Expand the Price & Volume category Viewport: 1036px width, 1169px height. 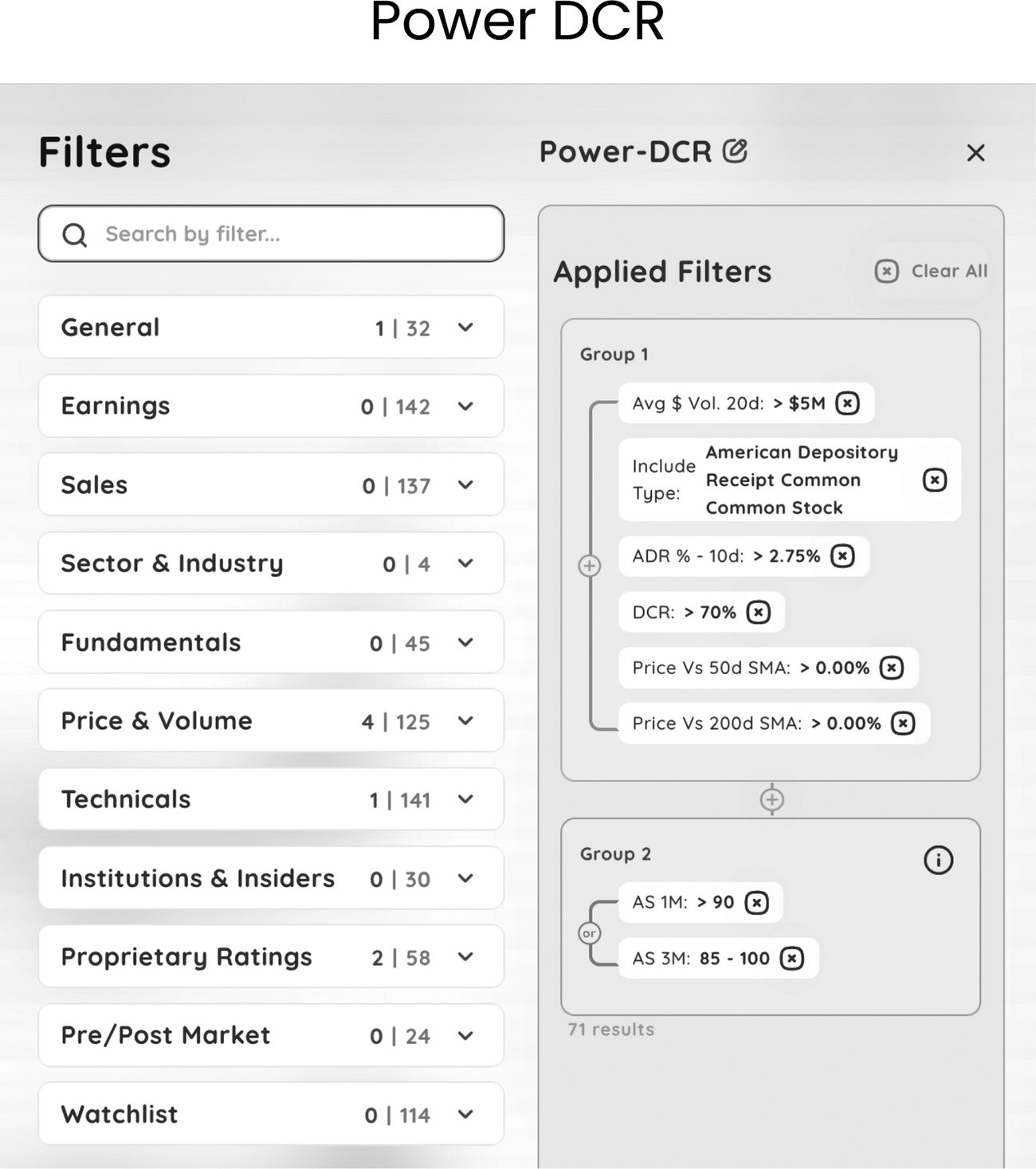271,720
